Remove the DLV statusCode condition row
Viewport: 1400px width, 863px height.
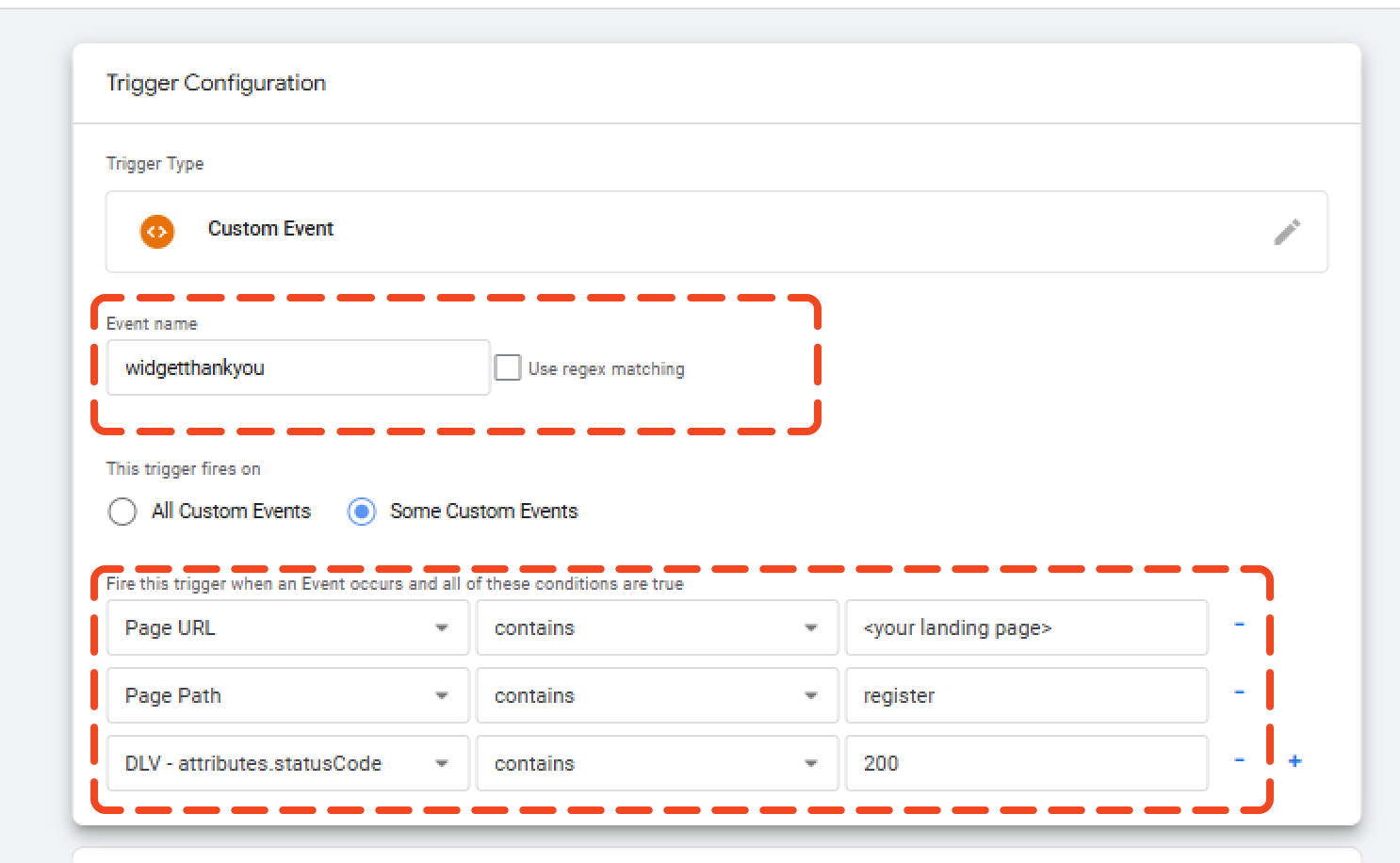1239,760
